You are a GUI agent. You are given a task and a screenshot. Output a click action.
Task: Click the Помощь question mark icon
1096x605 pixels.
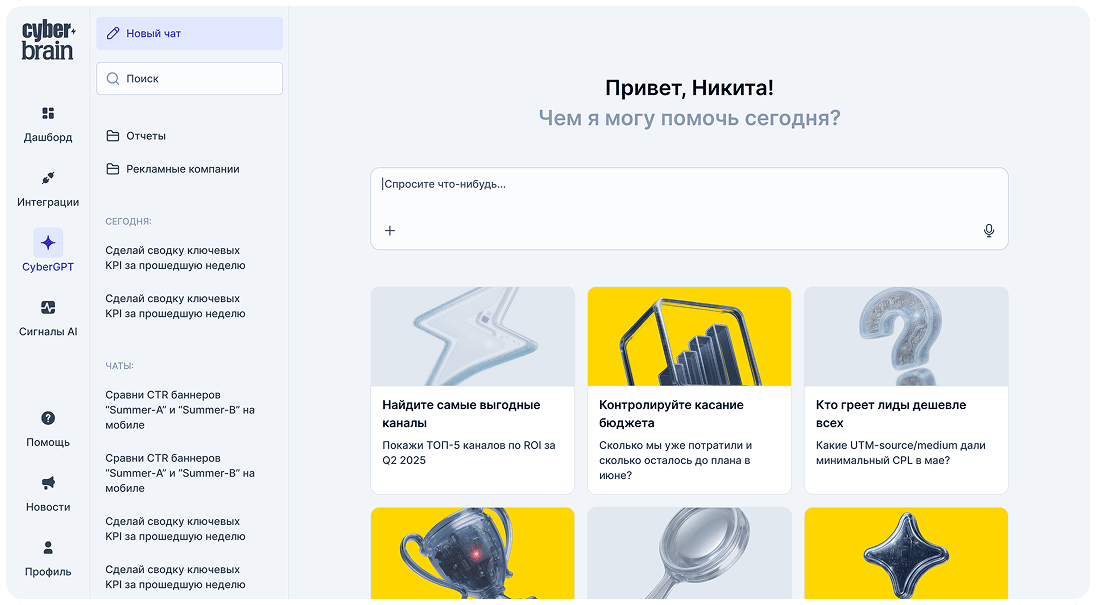(x=48, y=418)
